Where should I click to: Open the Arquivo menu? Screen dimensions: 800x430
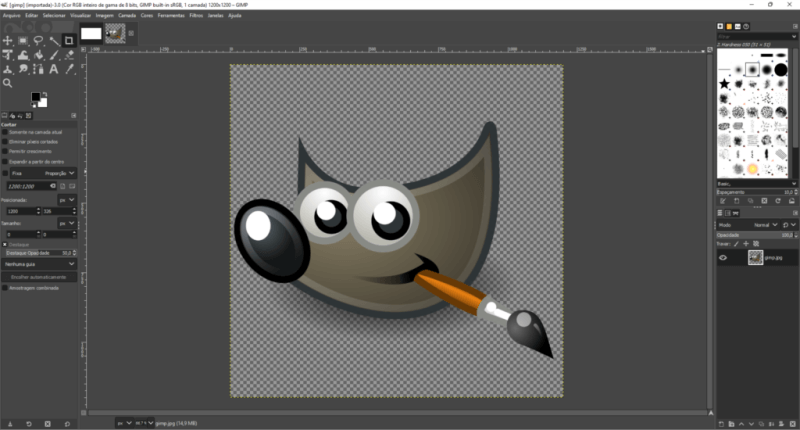point(12,16)
